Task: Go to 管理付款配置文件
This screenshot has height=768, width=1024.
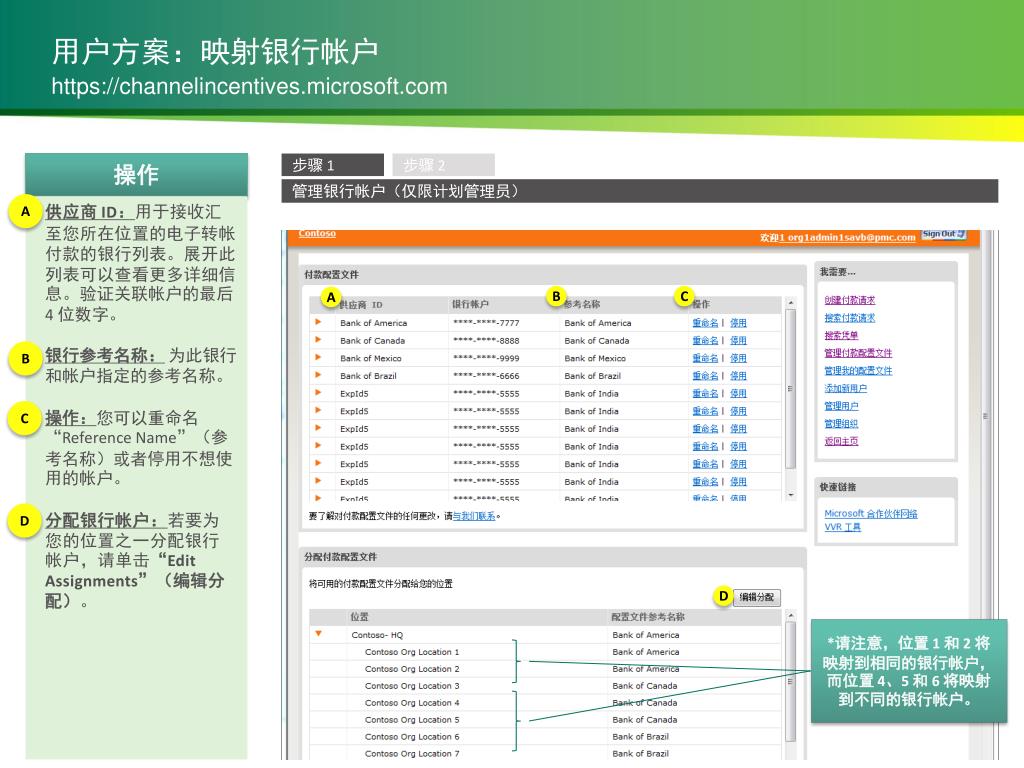Action: coord(858,353)
